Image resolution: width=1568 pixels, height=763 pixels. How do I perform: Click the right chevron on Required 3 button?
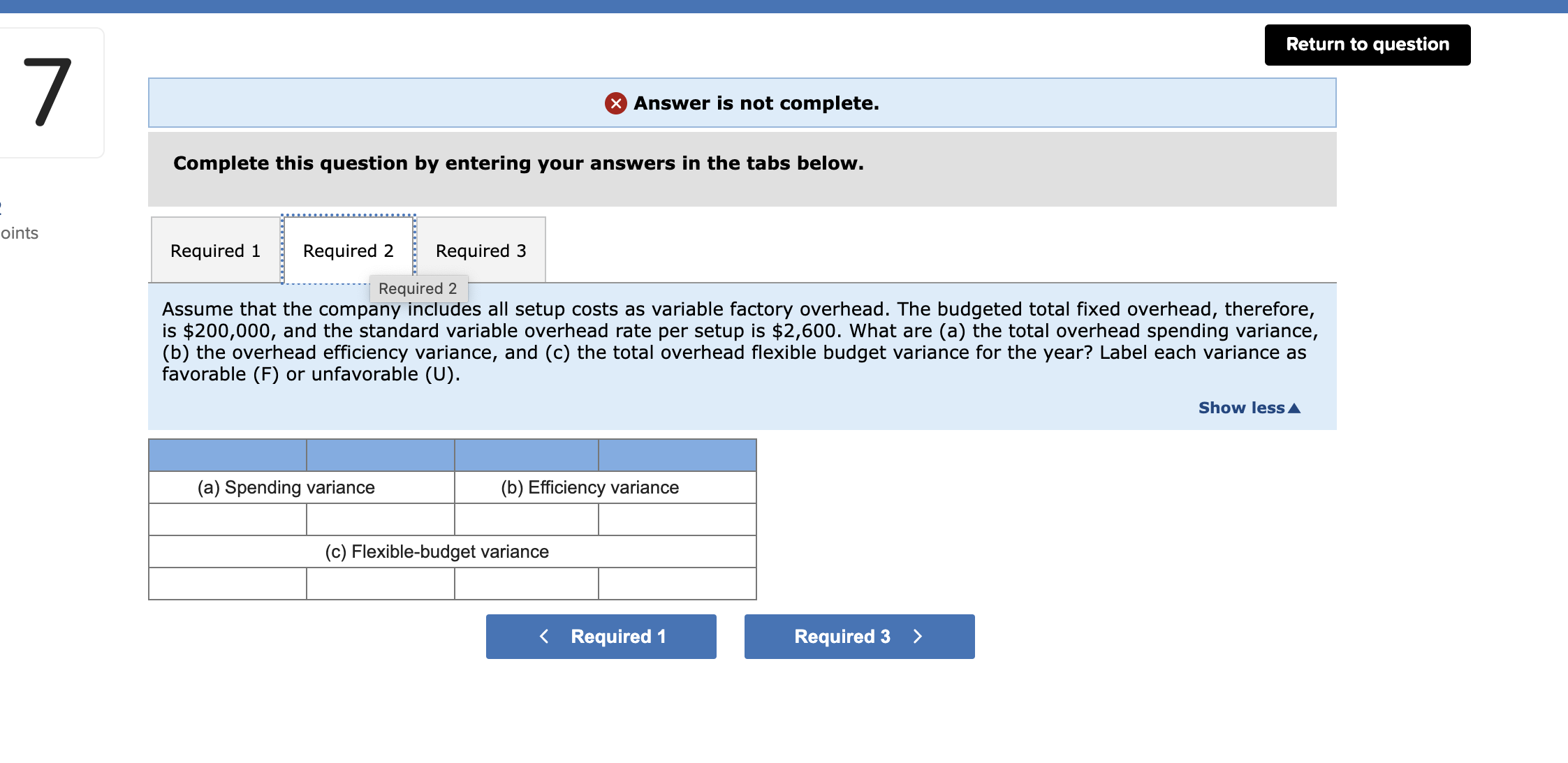(918, 636)
